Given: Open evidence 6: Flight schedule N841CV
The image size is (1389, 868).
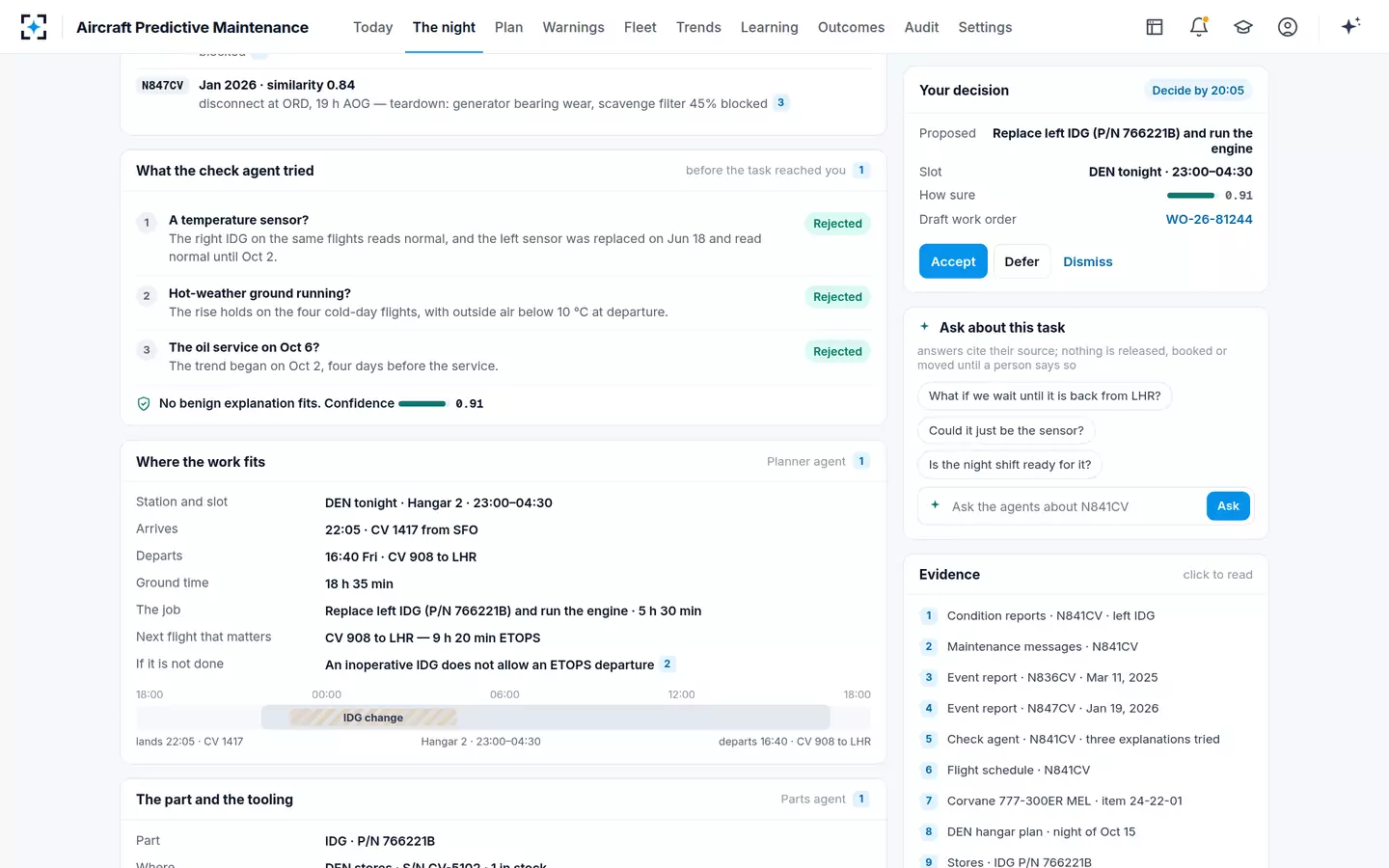Looking at the screenshot, I should [1086, 771].
